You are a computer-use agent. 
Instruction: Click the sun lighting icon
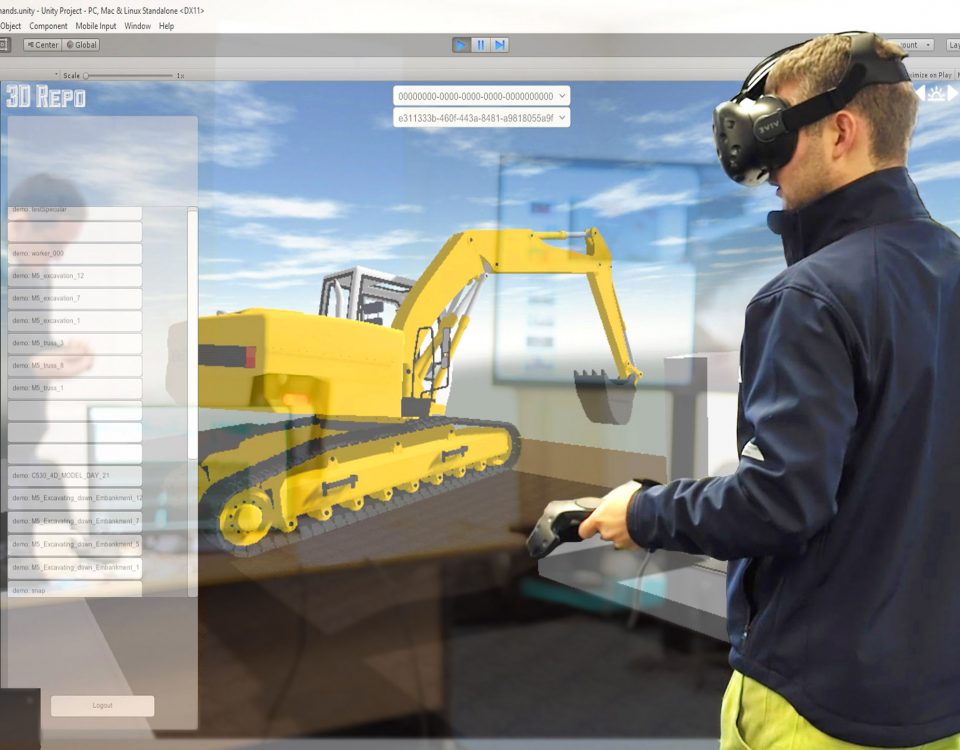coord(936,93)
